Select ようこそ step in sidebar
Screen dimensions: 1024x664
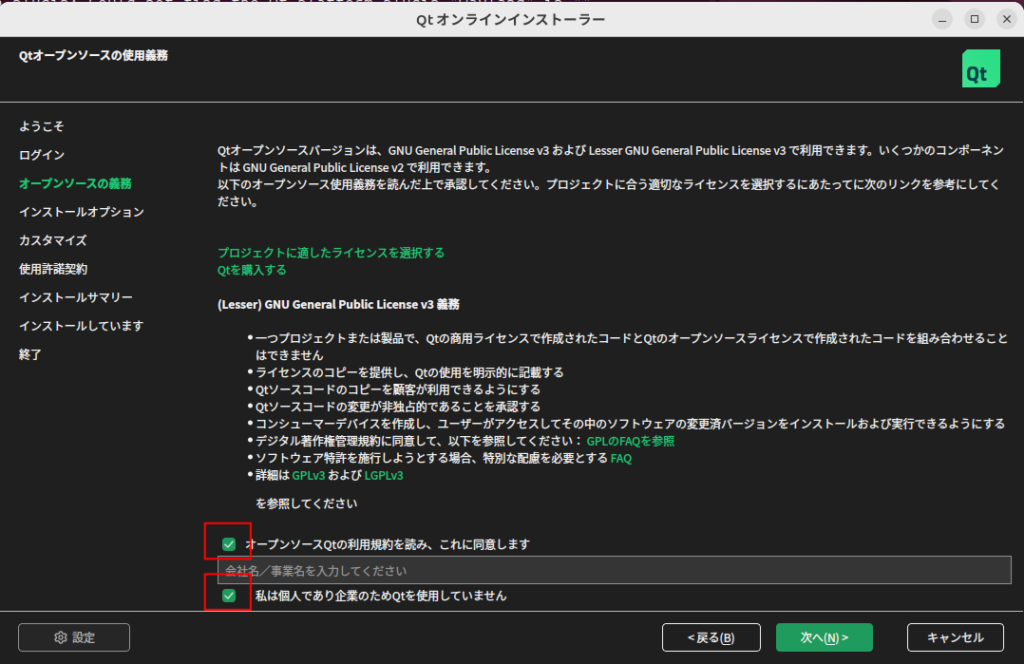click(42, 126)
